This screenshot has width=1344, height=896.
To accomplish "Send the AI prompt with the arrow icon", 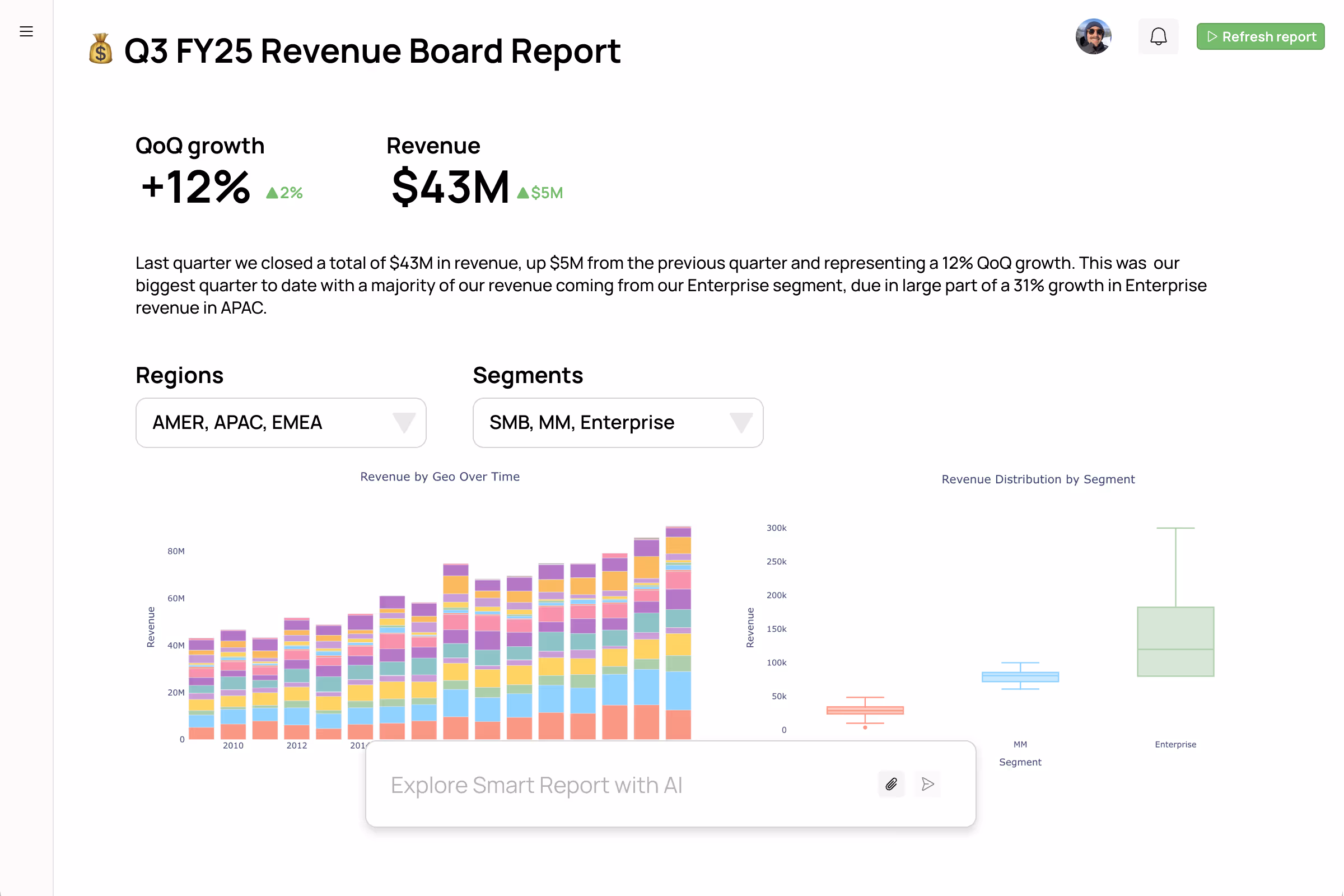I will pos(927,784).
